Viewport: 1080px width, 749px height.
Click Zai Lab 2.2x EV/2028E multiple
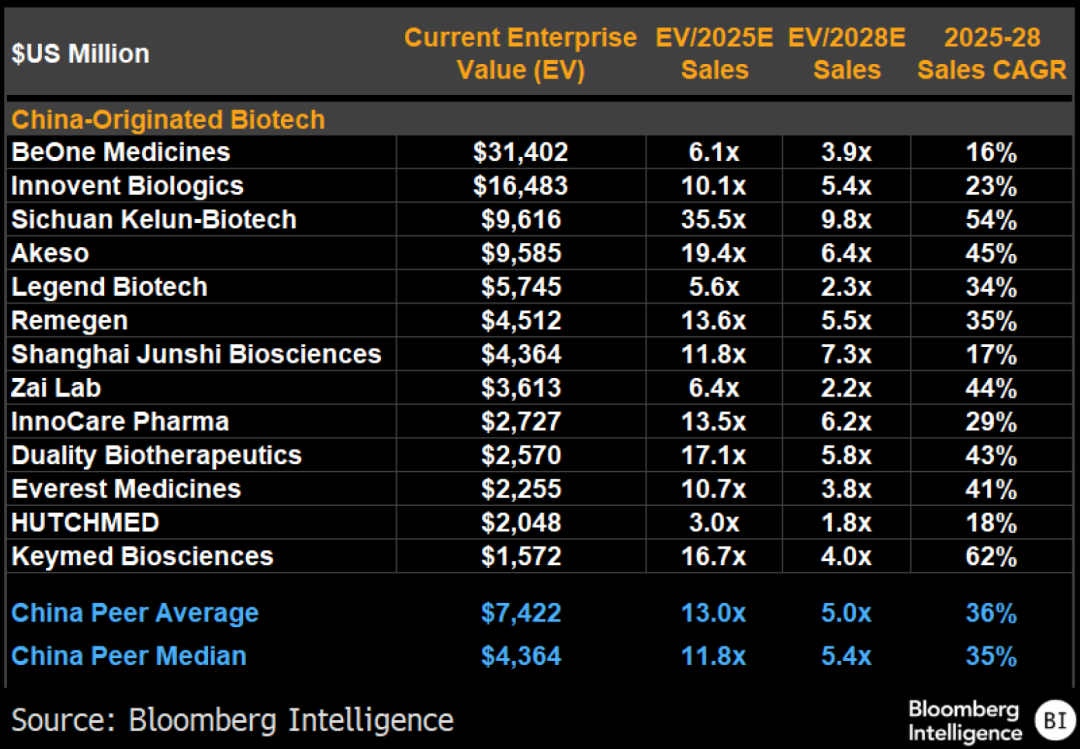pos(846,388)
